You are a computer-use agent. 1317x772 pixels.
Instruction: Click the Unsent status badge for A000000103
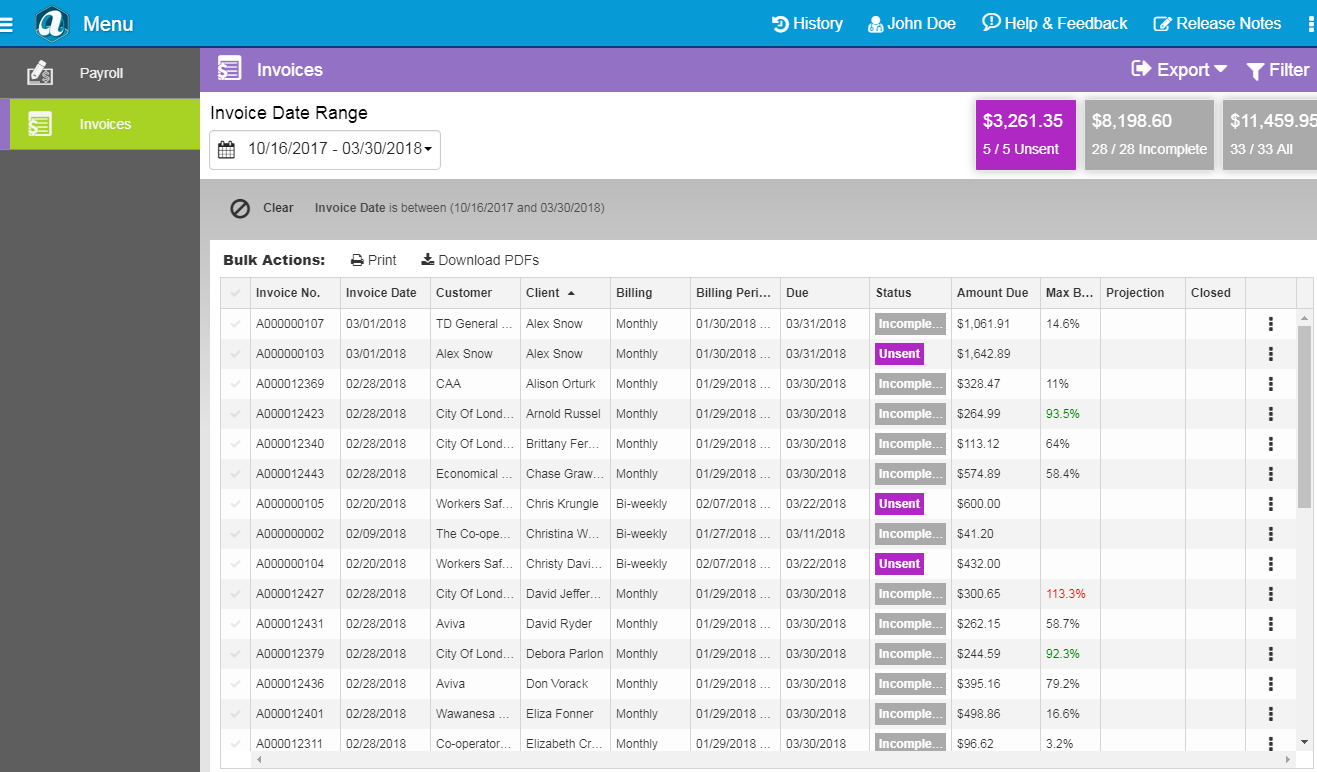[899, 354]
